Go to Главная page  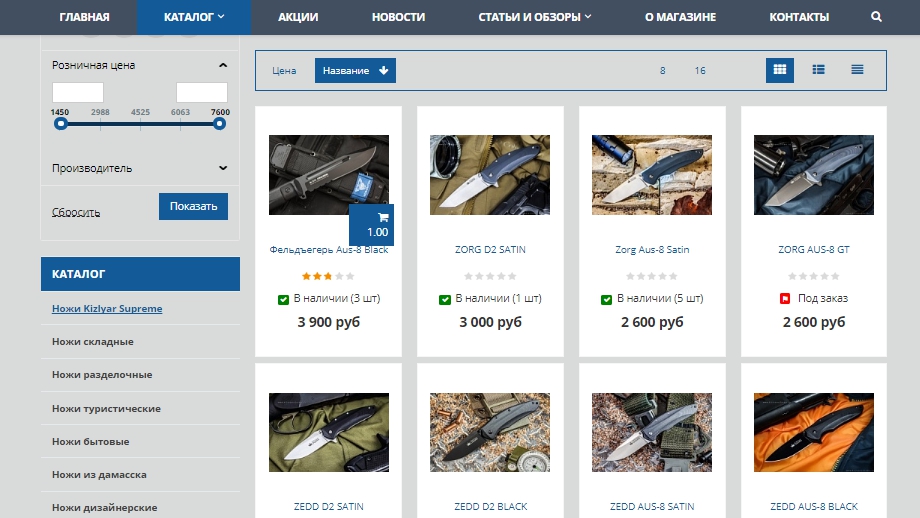pos(84,17)
